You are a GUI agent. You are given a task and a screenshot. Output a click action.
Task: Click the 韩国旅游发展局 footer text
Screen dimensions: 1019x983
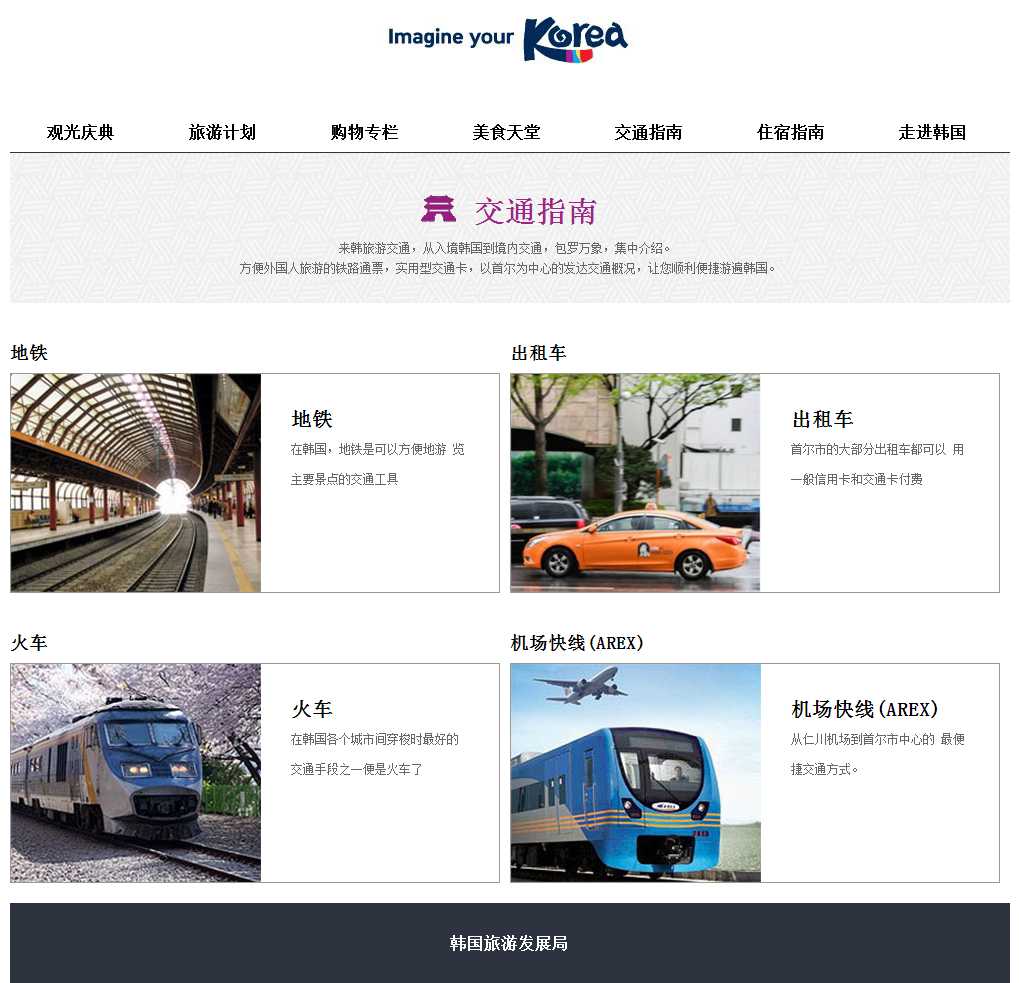click(509, 943)
